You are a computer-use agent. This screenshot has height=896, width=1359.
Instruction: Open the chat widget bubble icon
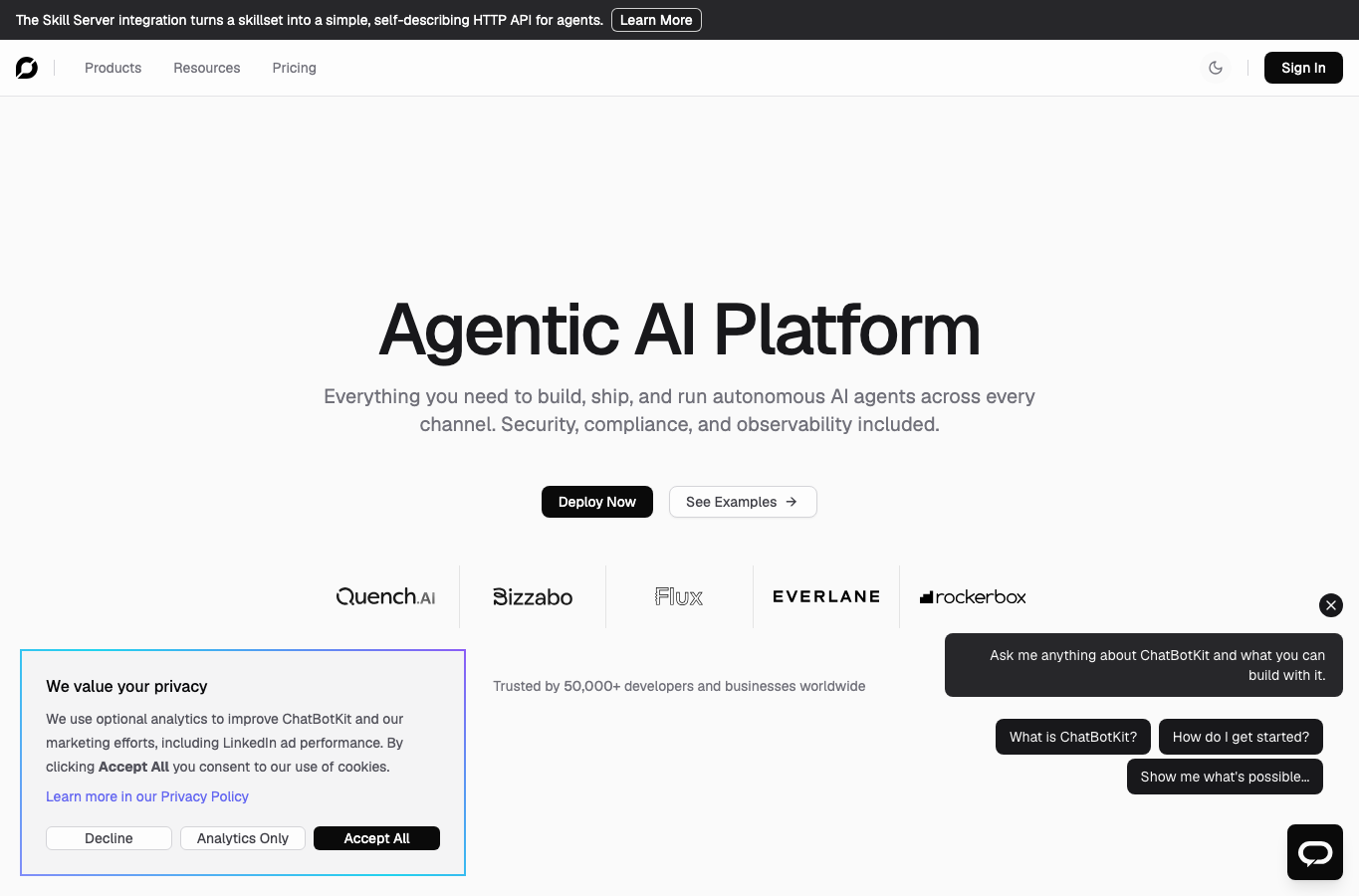point(1315,852)
